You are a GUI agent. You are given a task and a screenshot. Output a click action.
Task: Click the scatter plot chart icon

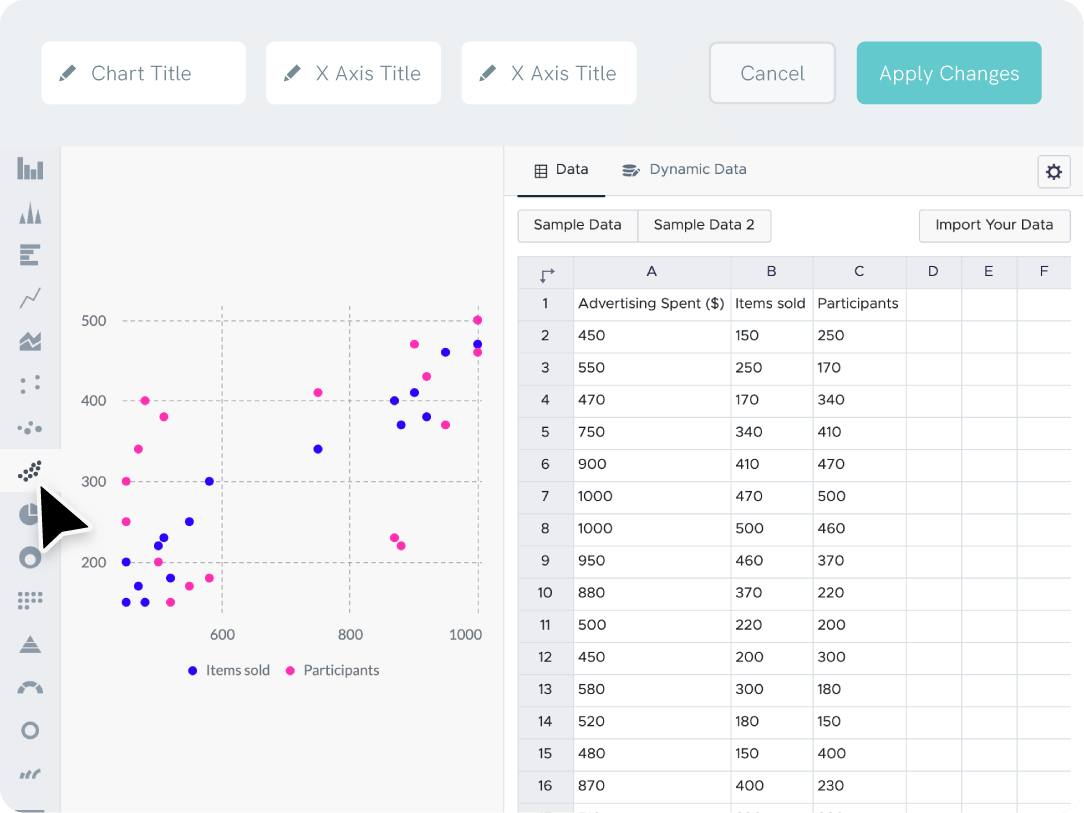click(x=30, y=471)
